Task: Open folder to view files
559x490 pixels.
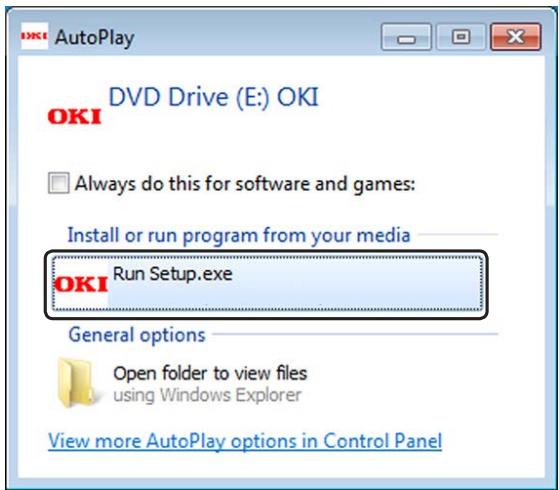Action: click(210, 374)
